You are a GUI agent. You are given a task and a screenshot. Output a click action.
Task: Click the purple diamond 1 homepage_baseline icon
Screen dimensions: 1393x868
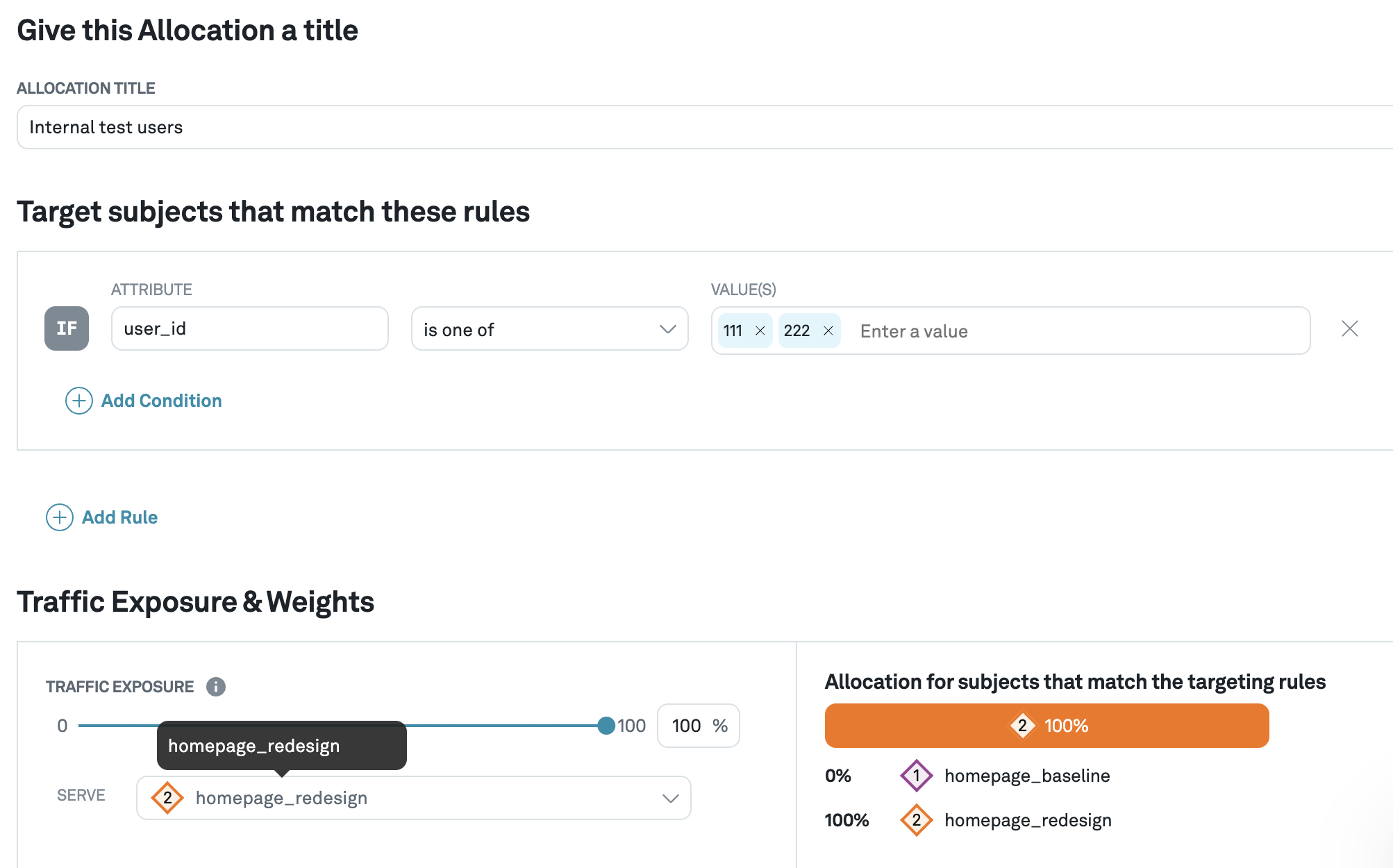(917, 776)
